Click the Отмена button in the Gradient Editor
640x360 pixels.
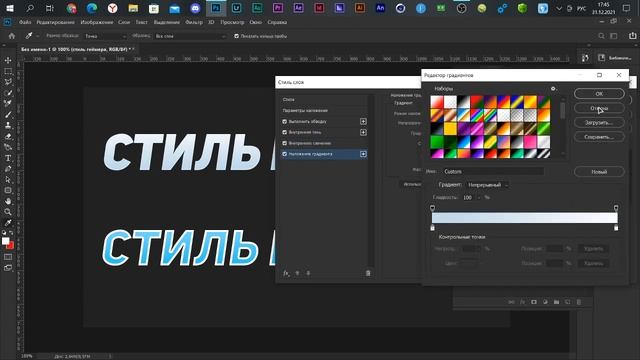click(599, 108)
